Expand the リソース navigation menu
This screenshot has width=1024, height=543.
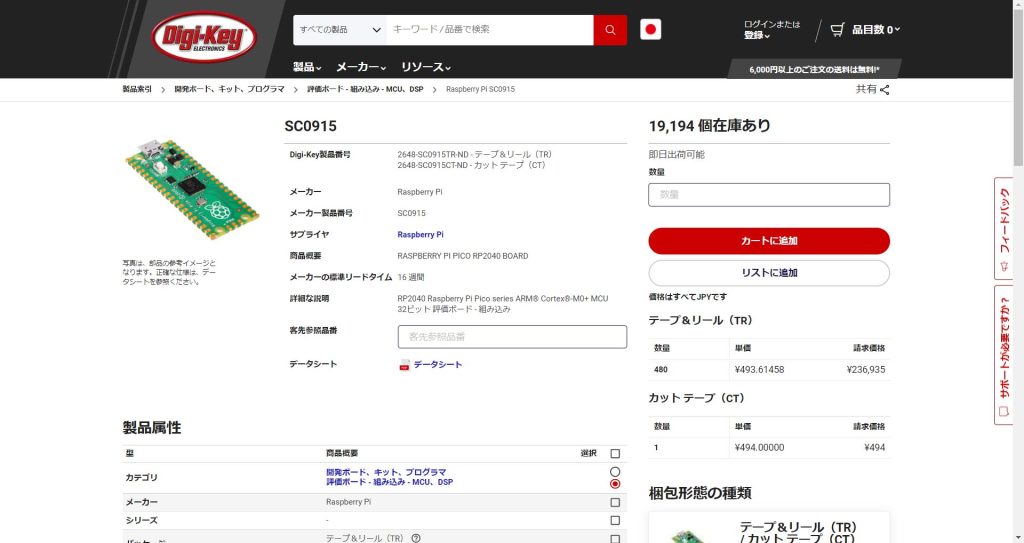426,67
